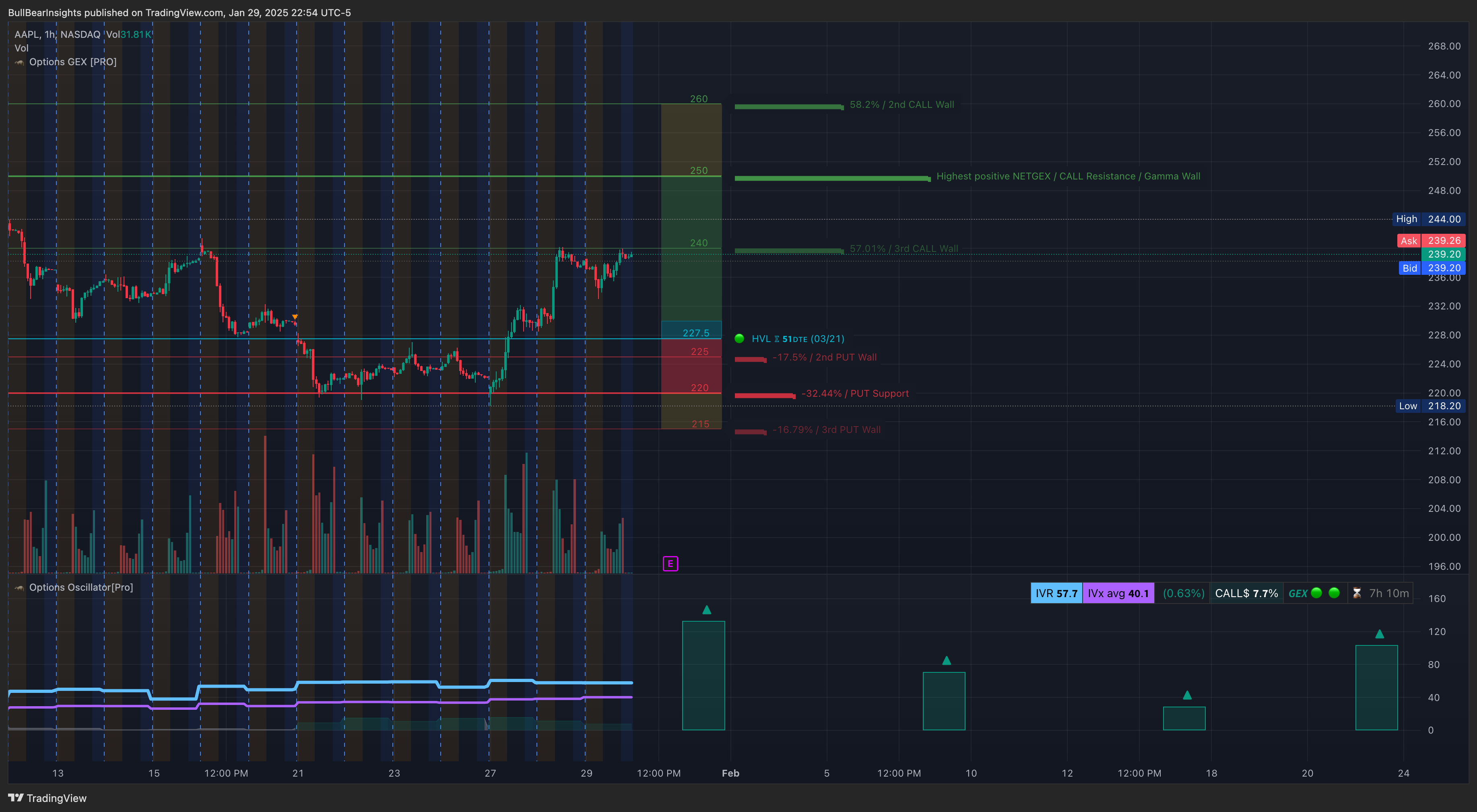The image size is (1477, 812).
Task: Click the up arrow above the tallest oscillator bar
Action: tap(706, 610)
